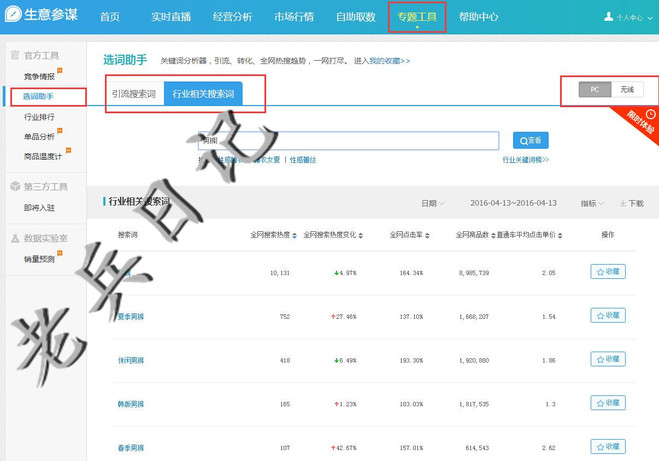Click the 休闲男裤 keyword link
Screen dimensions: 659x461
(x=131, y=360)
